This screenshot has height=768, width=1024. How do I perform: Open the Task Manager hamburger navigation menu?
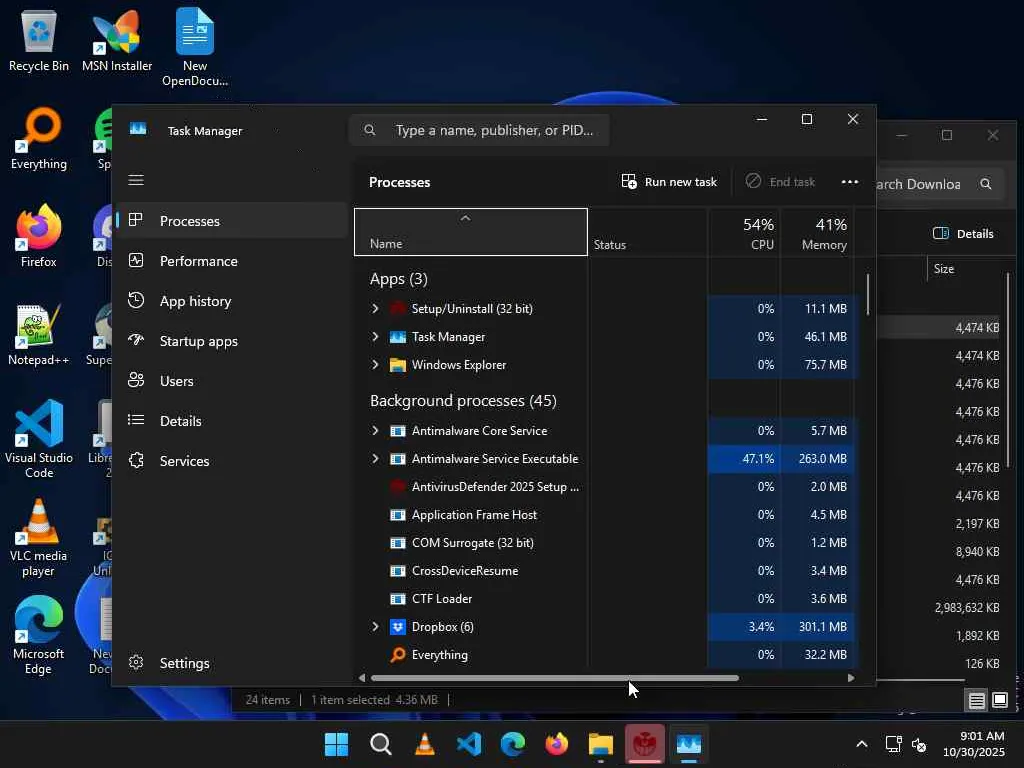click(x=136, y=180)
